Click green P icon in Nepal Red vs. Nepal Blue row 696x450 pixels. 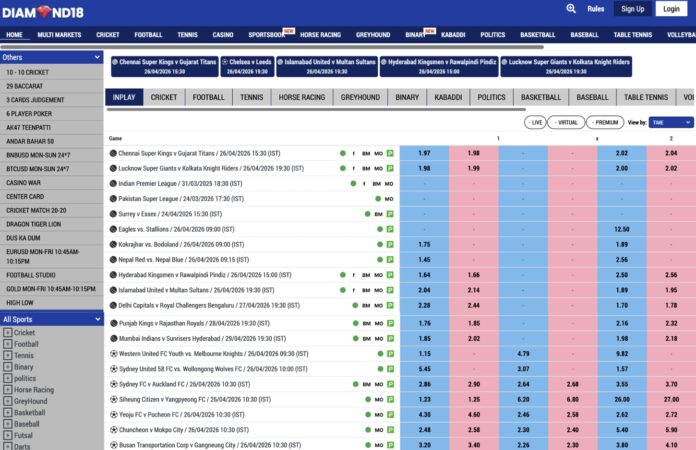pos(390,260)
